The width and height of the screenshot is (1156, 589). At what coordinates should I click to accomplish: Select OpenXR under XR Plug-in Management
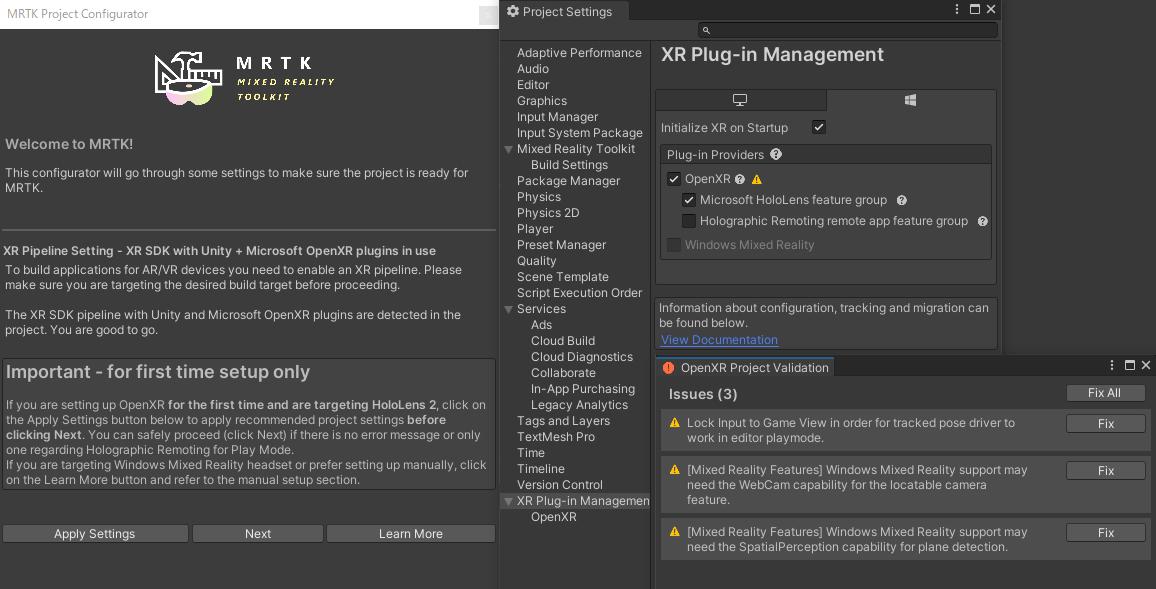[554, 517]
